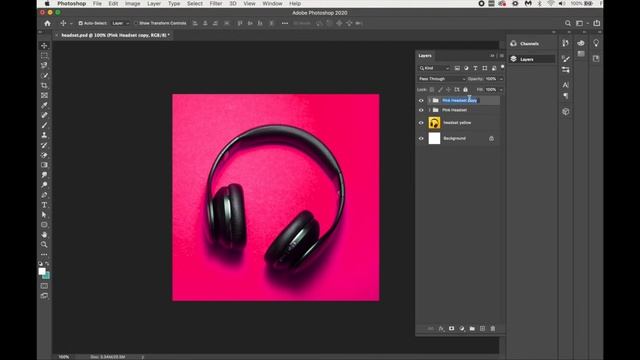Select the Lasso tool
The image size is (640, 360).
point(44,65)
